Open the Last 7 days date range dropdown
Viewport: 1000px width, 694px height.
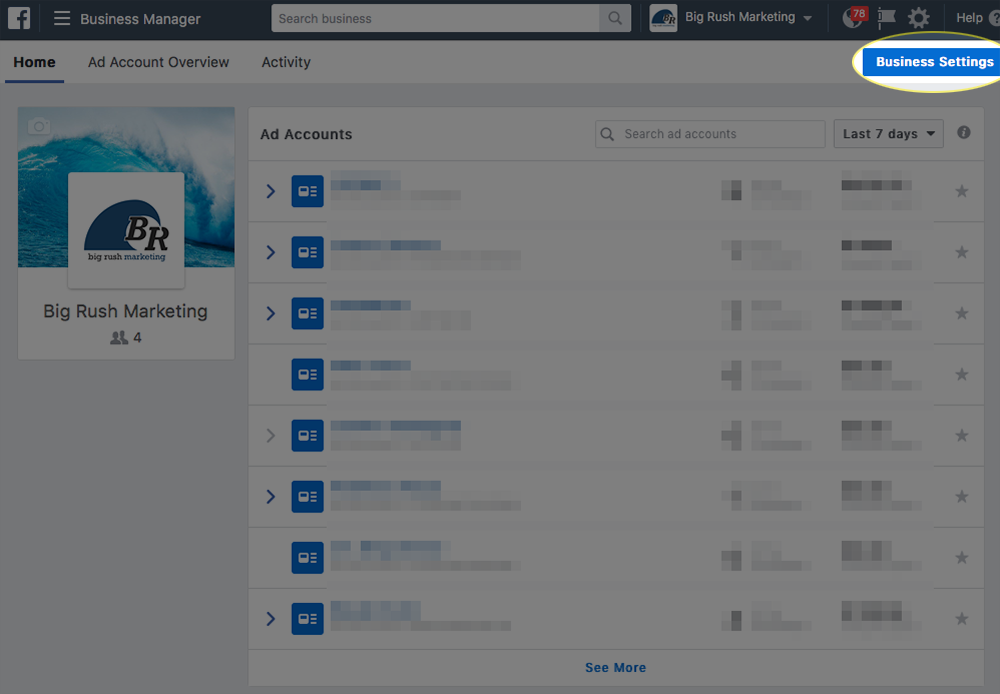(x=888, y=133)
